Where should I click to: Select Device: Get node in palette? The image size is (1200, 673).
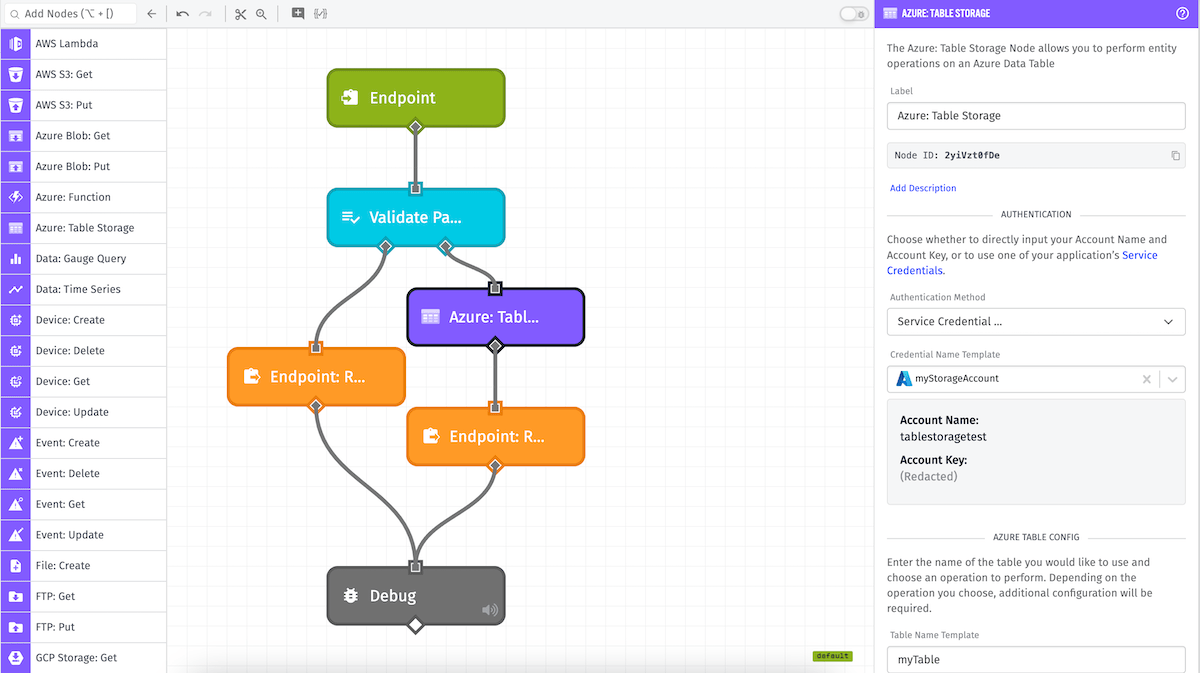pos(84,381)
